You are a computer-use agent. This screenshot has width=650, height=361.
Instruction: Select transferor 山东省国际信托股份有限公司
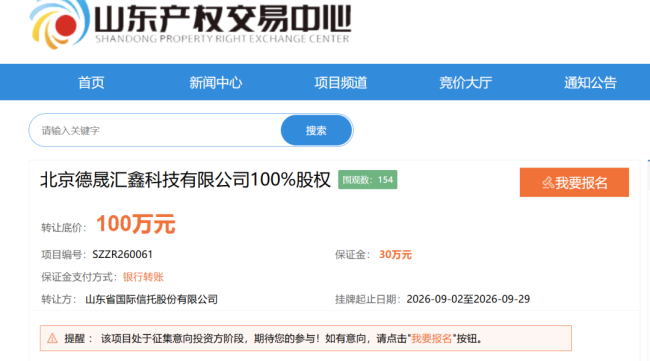(151, 299)
